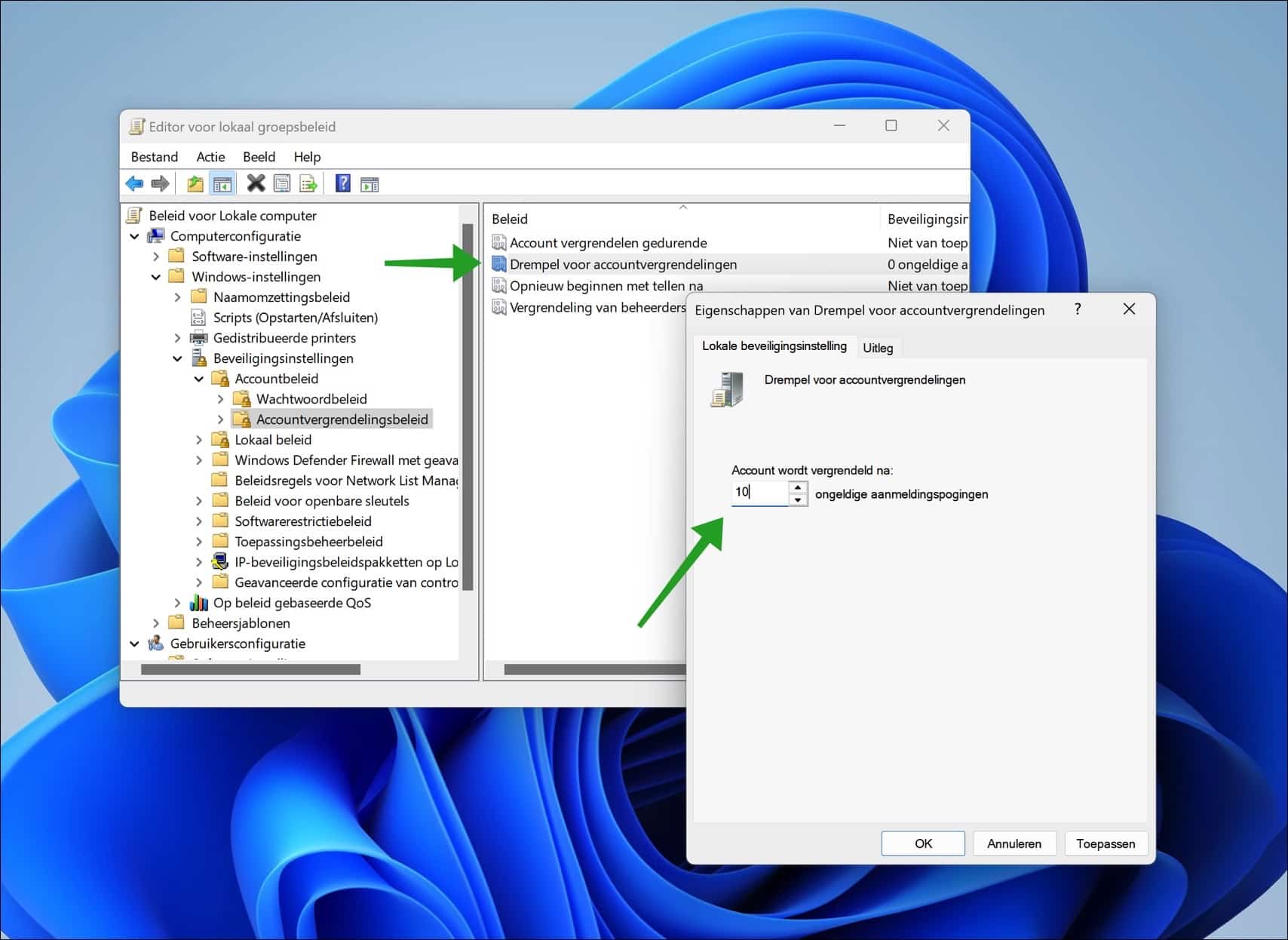Select the policy Opnieuw beginnen met tellen na

point(606,285)
